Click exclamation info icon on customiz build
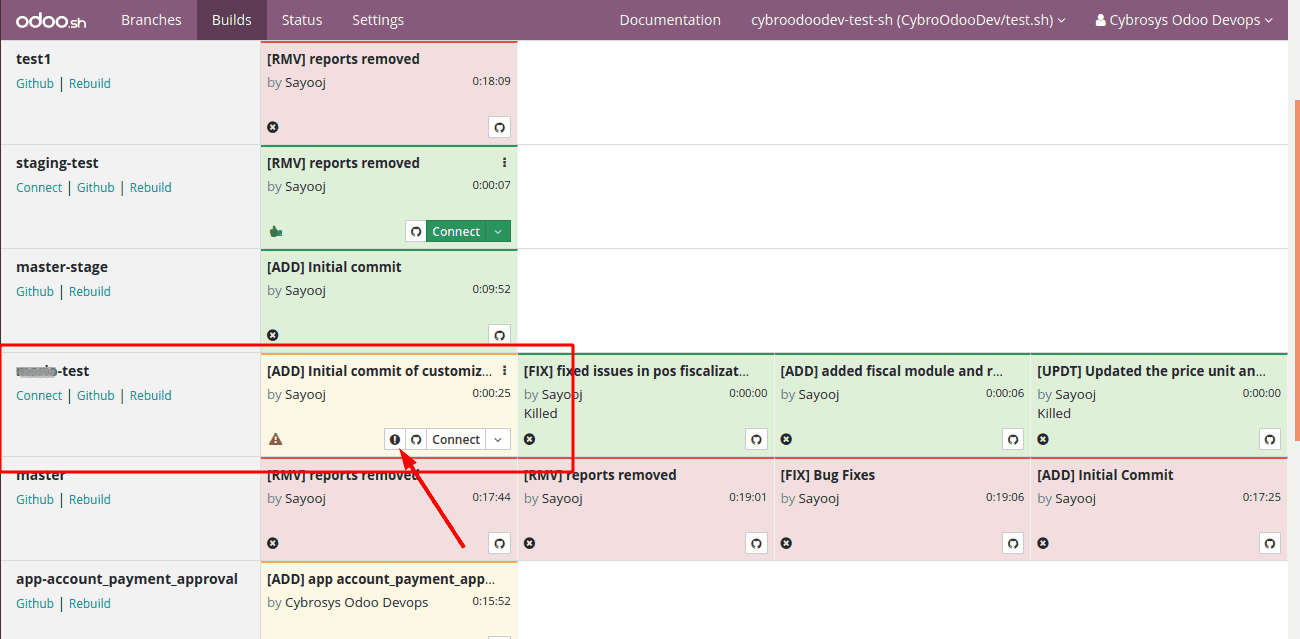1300x639 pixels. [395, 439]
